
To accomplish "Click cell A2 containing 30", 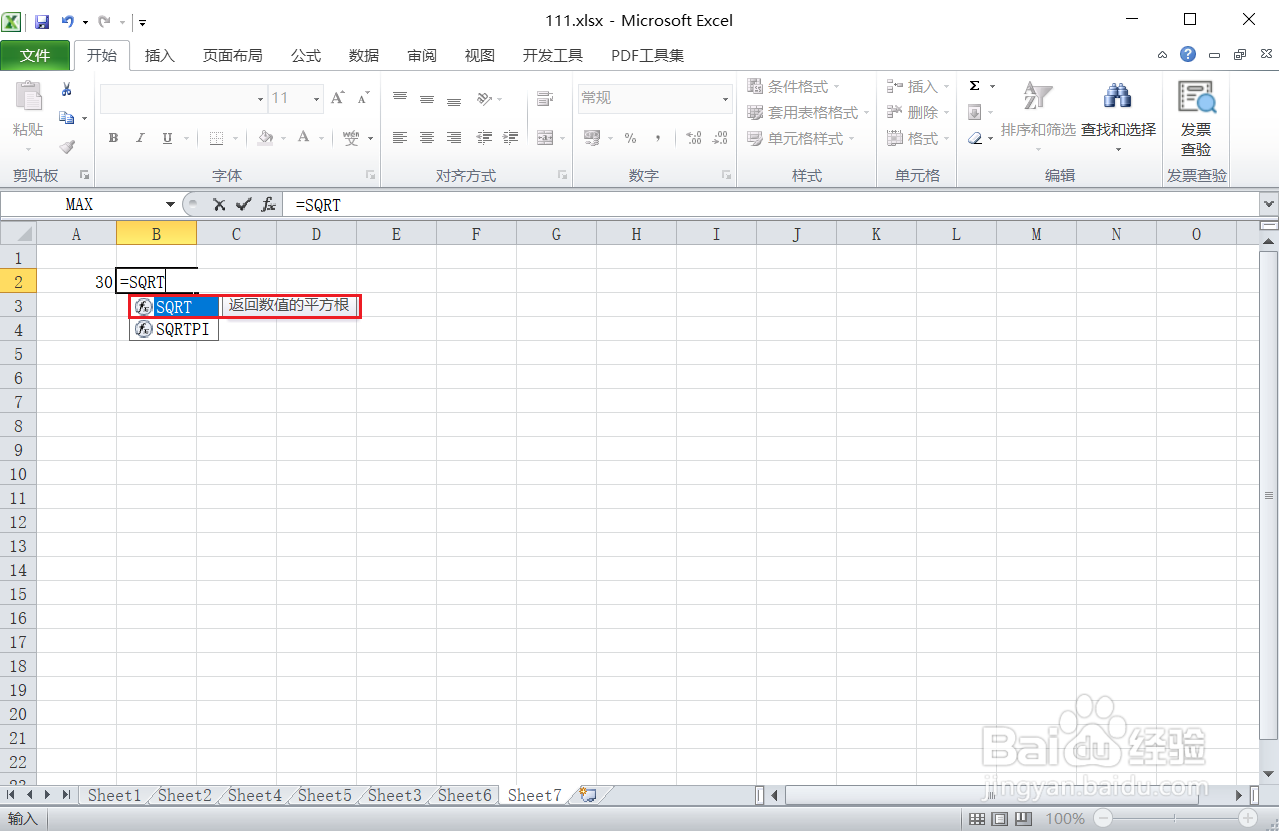I will click(x=76, y=282).
